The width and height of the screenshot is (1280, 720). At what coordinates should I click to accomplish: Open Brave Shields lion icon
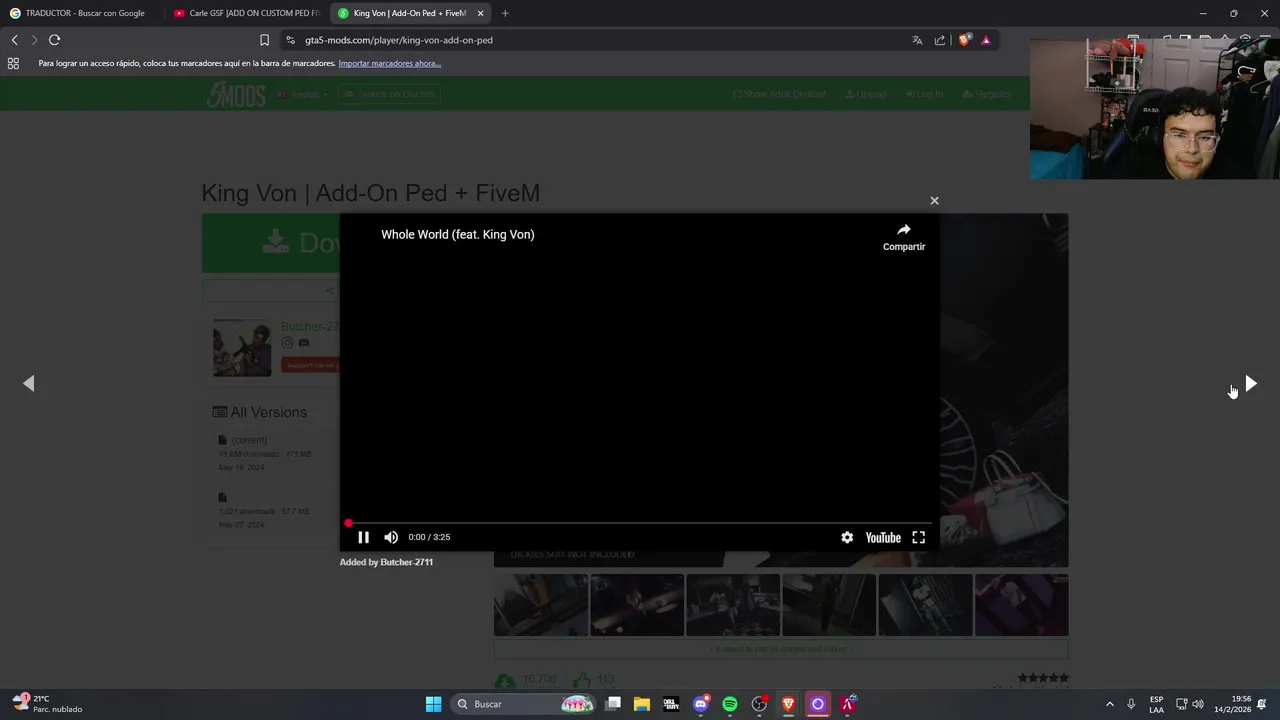click(x=964, y=40)
